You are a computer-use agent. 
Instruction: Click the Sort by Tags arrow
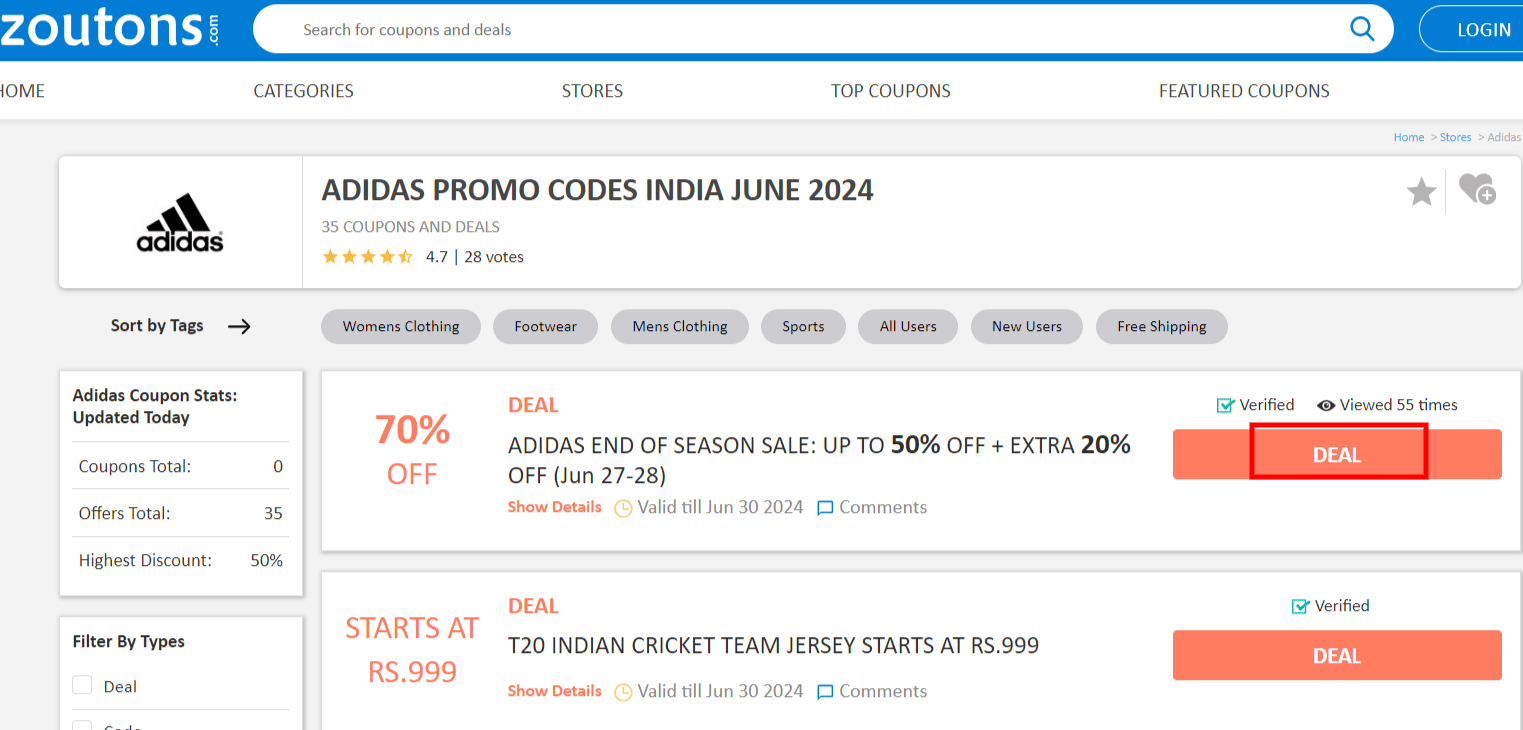coord(240,326)
